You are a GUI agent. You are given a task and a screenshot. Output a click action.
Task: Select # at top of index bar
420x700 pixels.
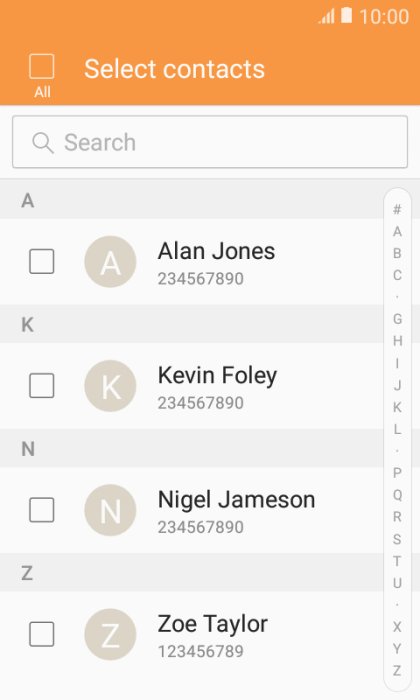(x=397, y=209)
